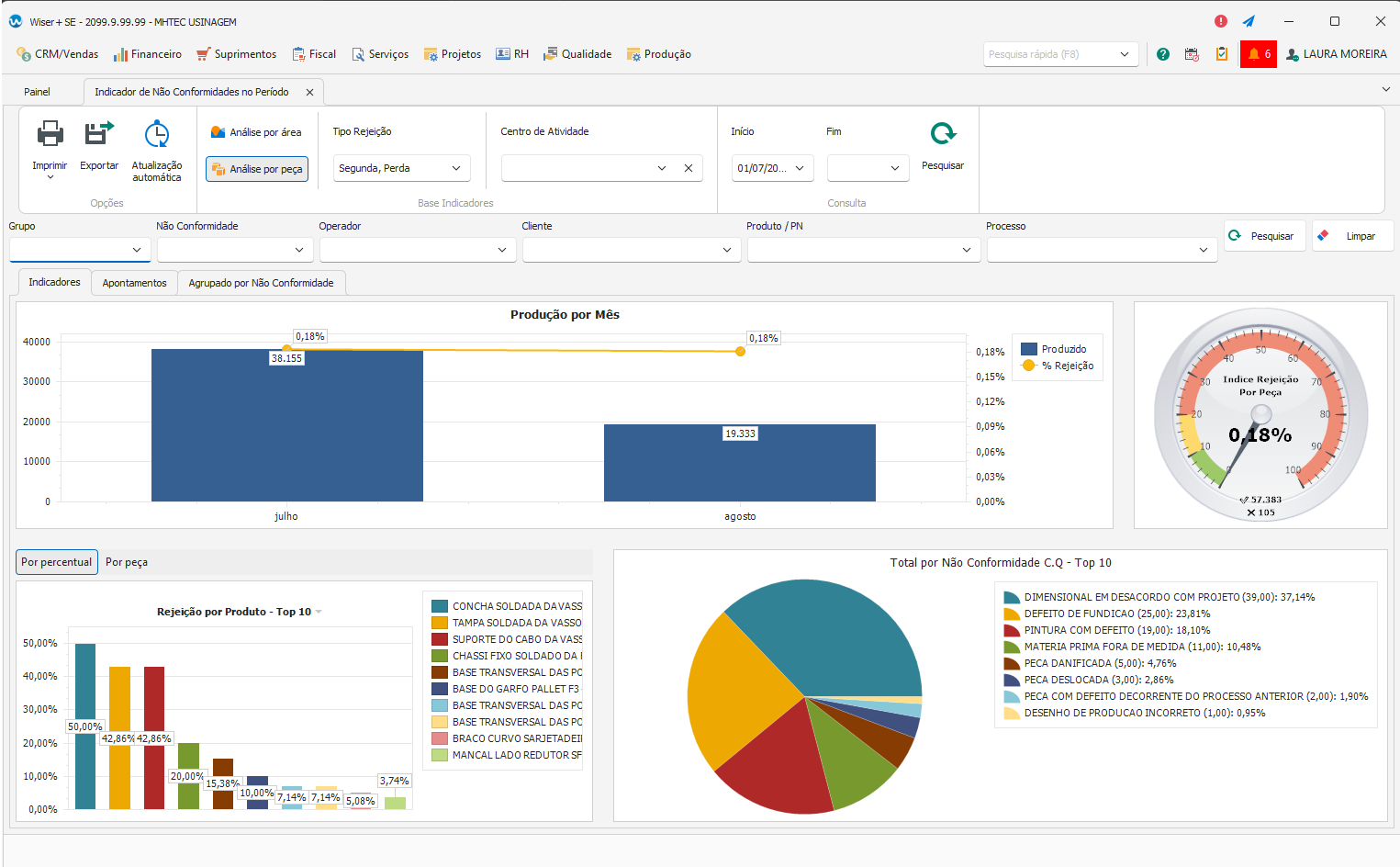
Task: Click the green Pesquisar refresh icon
Action: [943, 134]
